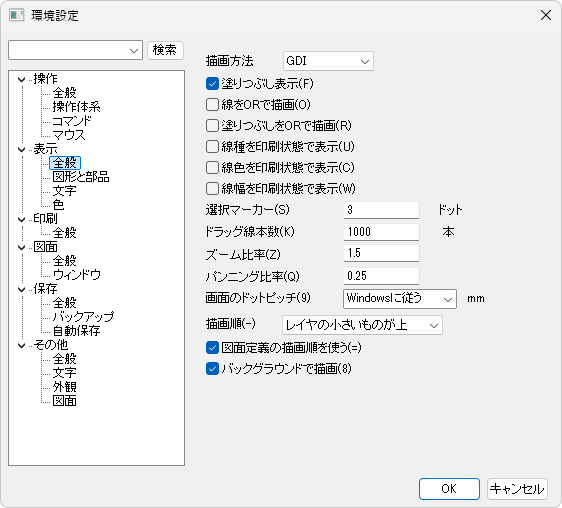Screen dimensions: 562x508
Task: Collapse the その他 tree node
Action: 22,346
